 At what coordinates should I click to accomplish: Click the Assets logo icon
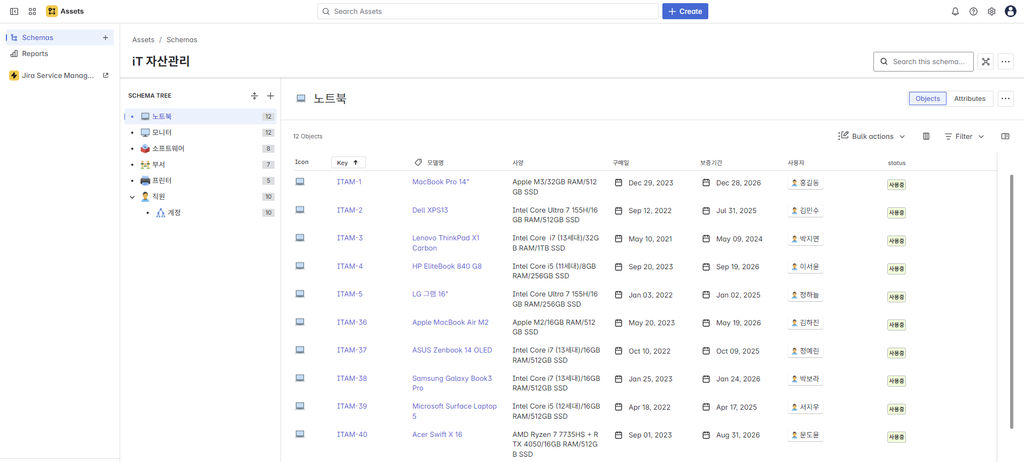[x=52, y=11]
